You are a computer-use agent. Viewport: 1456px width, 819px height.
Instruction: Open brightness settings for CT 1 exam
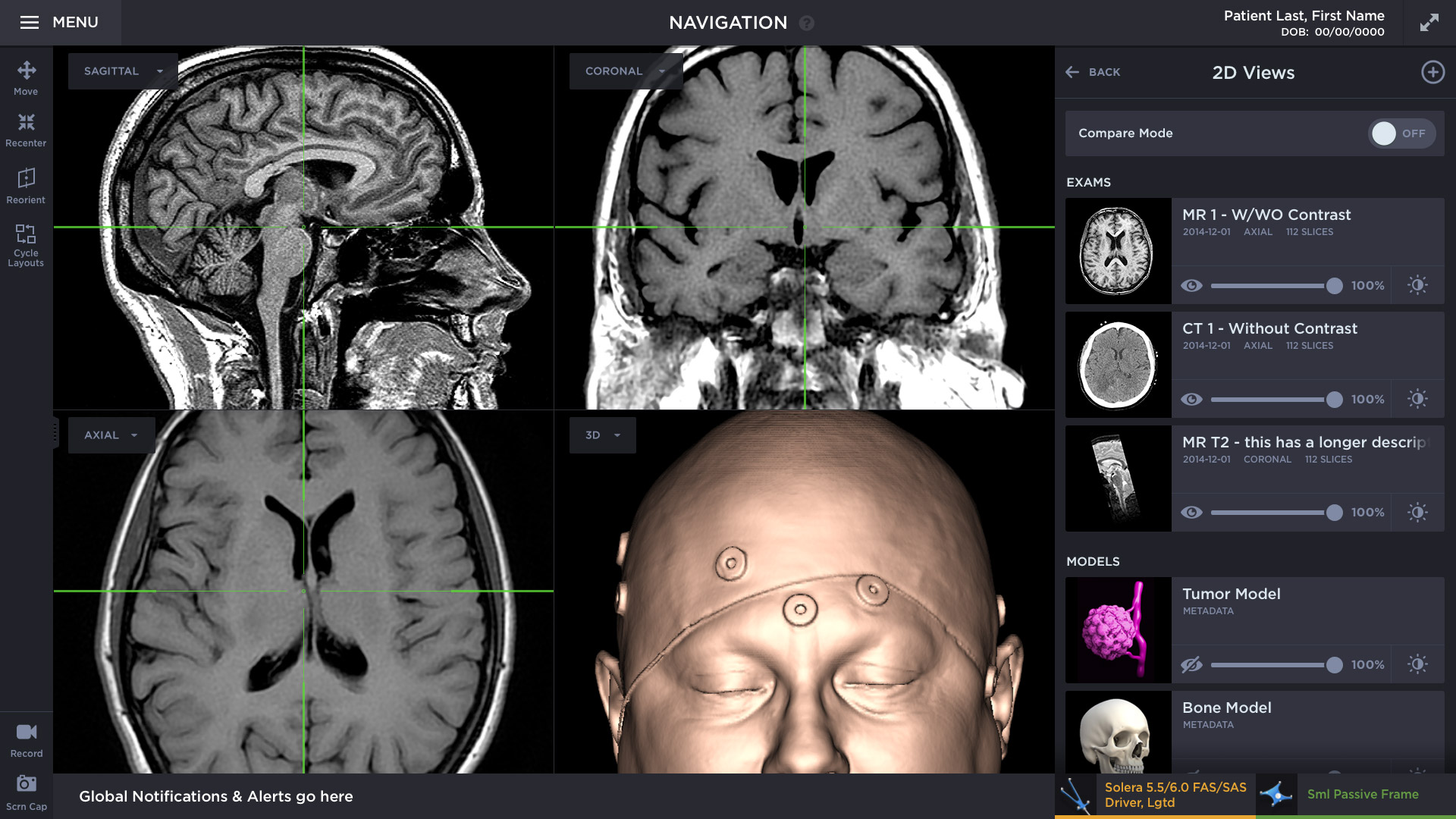pyautogui.click(x=1417, y=399)
